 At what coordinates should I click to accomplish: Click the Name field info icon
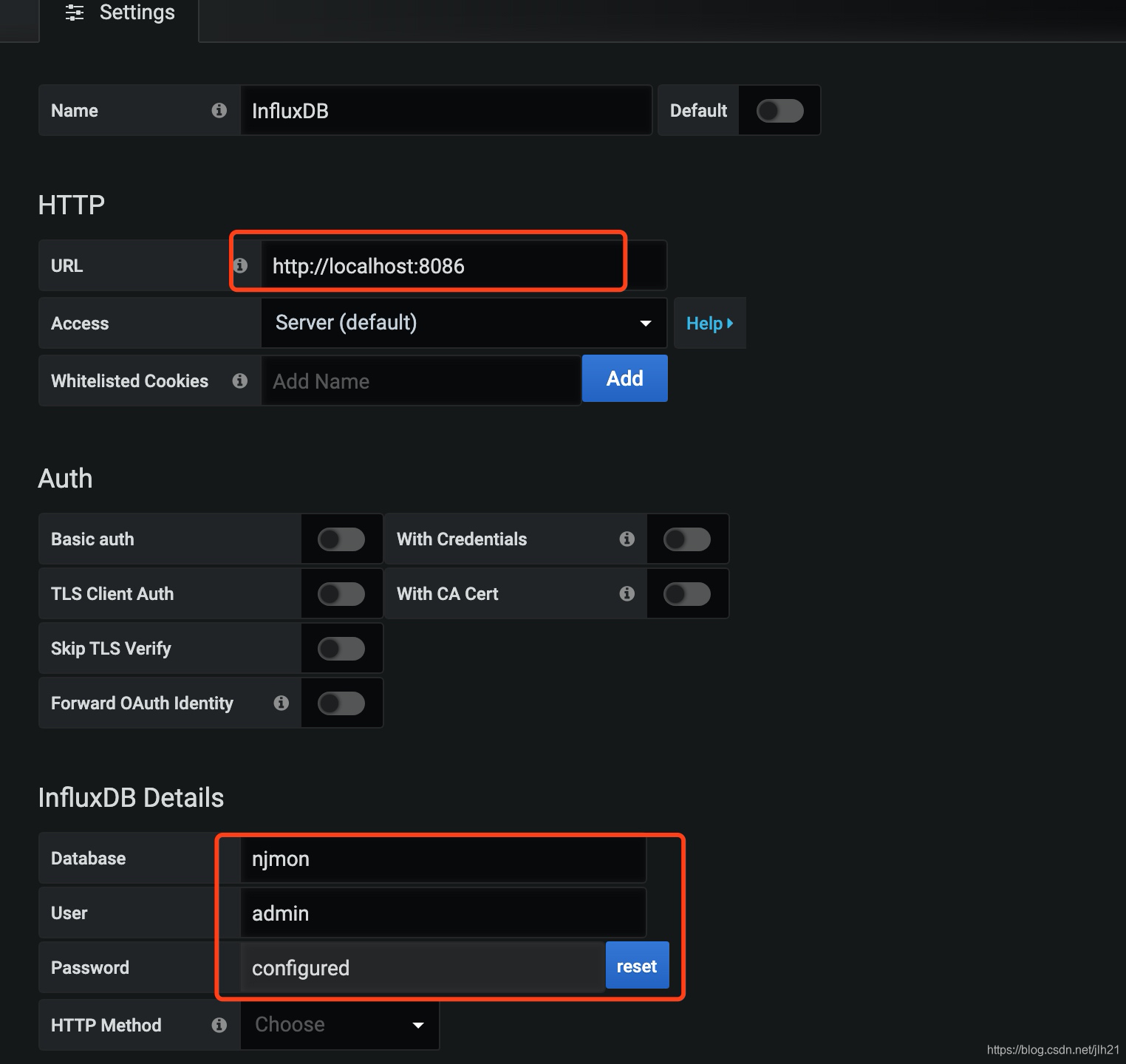coord(219,110)
